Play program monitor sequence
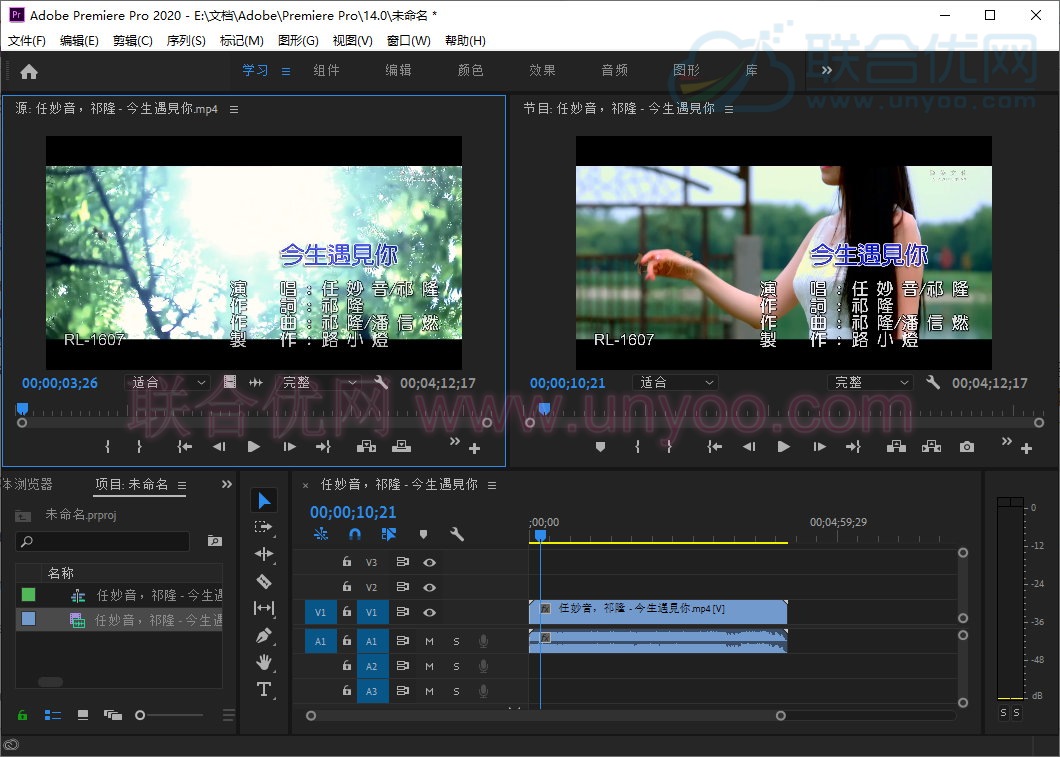 [784, 447]
